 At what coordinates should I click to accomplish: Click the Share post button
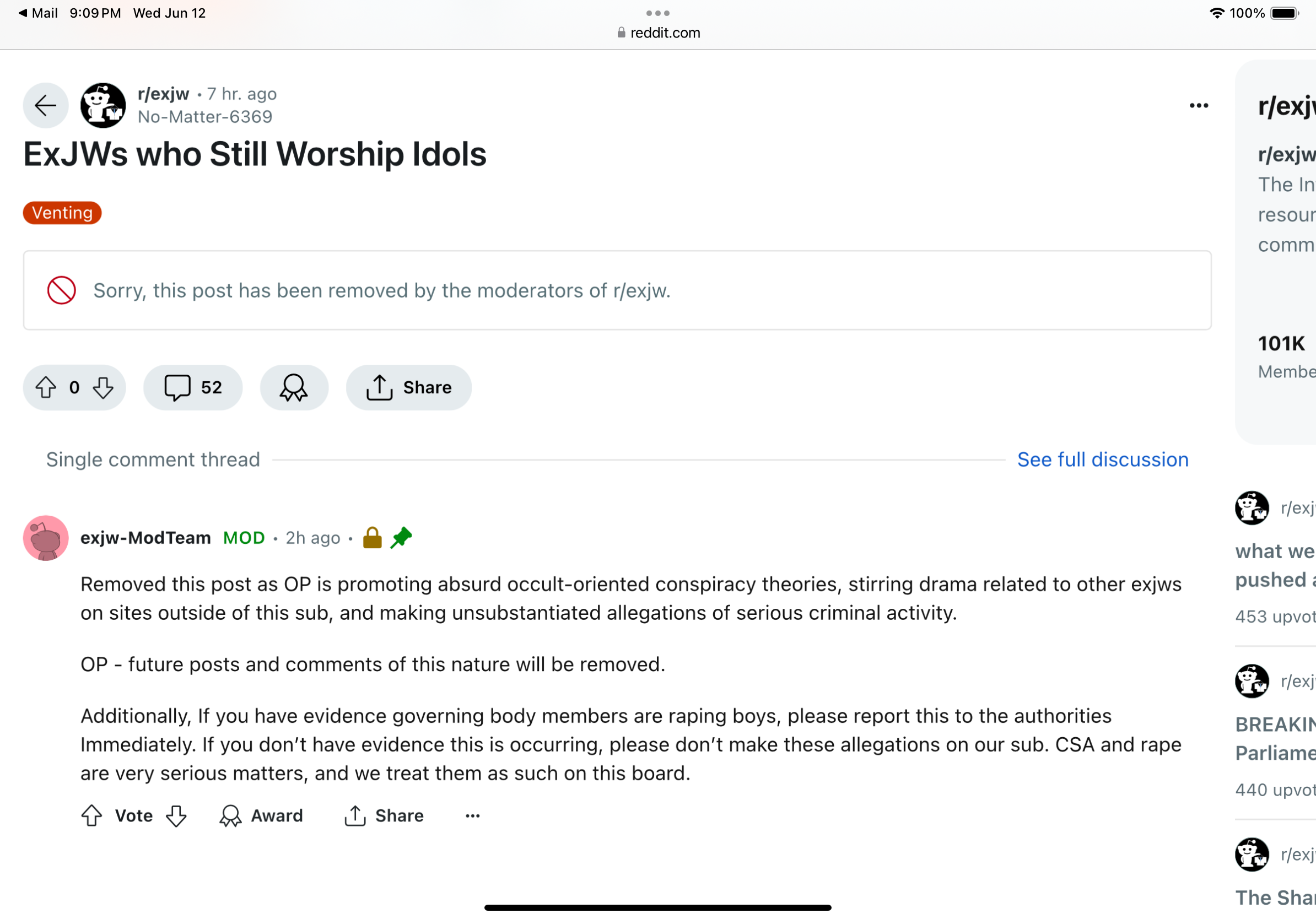[x=409, y=388]
